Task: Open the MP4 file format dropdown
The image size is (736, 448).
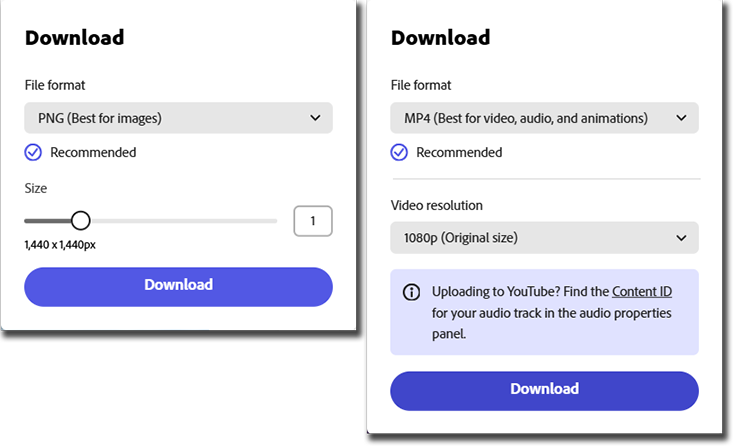Action: (x=544, y=118)
